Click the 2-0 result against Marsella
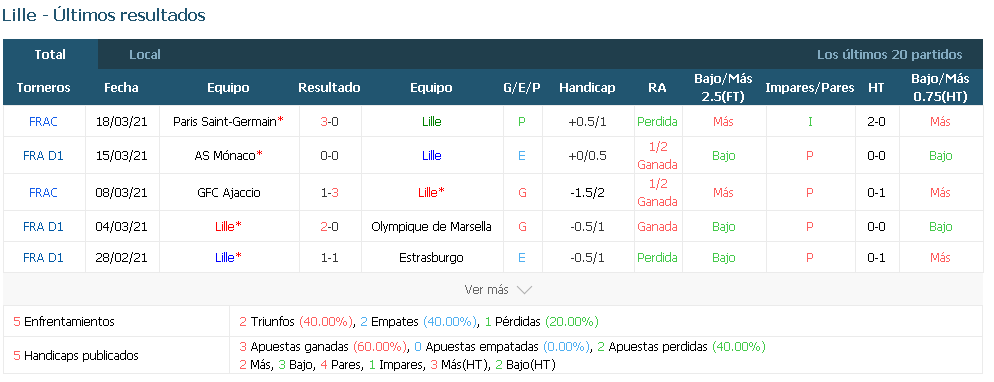The width and height of the screenshot is (994, 382). pyautogui.click(x=329, y=226)
